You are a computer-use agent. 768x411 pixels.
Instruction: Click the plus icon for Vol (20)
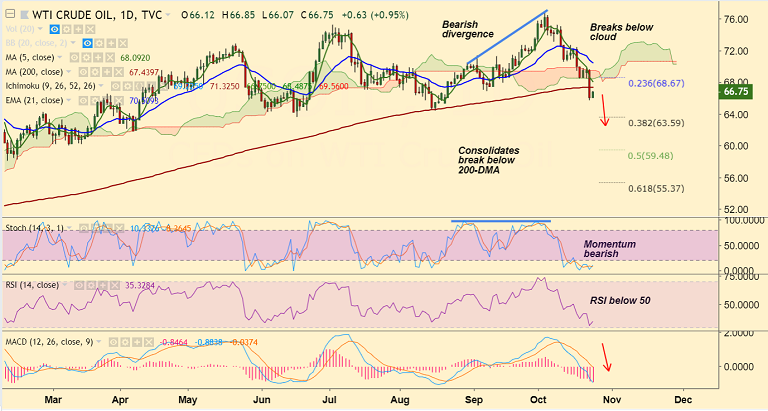point(78,29)
